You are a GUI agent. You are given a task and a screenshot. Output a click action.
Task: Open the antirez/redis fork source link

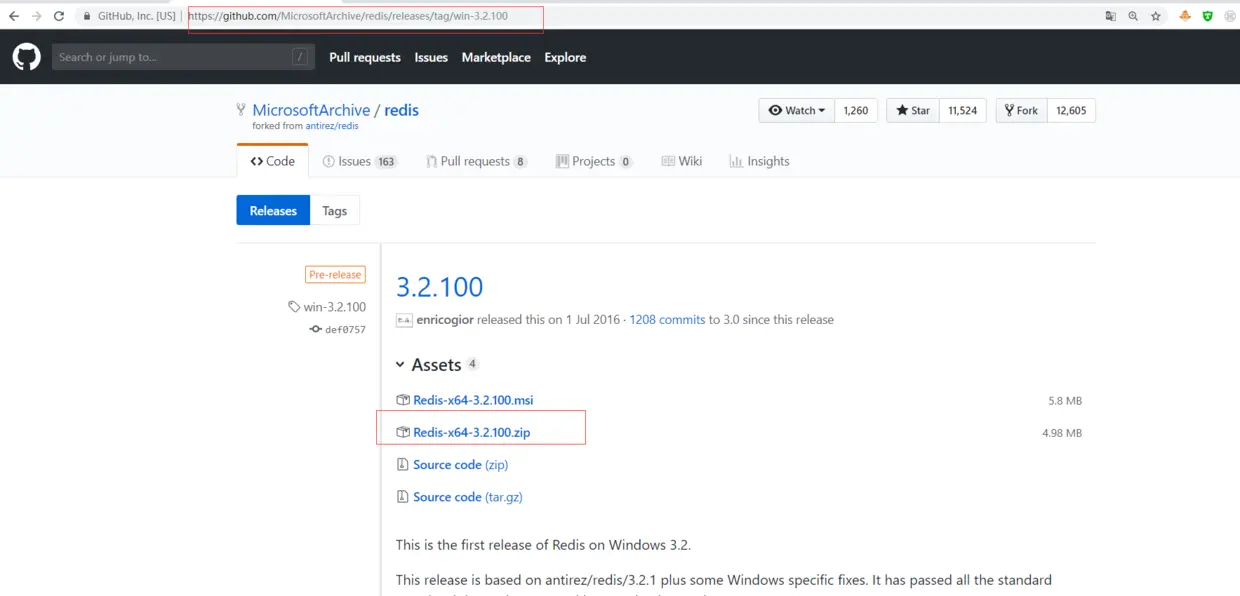click(x=332, y=126)
